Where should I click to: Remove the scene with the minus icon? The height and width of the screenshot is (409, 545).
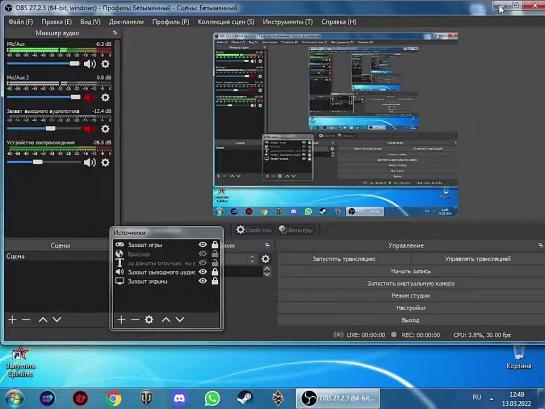(x=26, y=319)
